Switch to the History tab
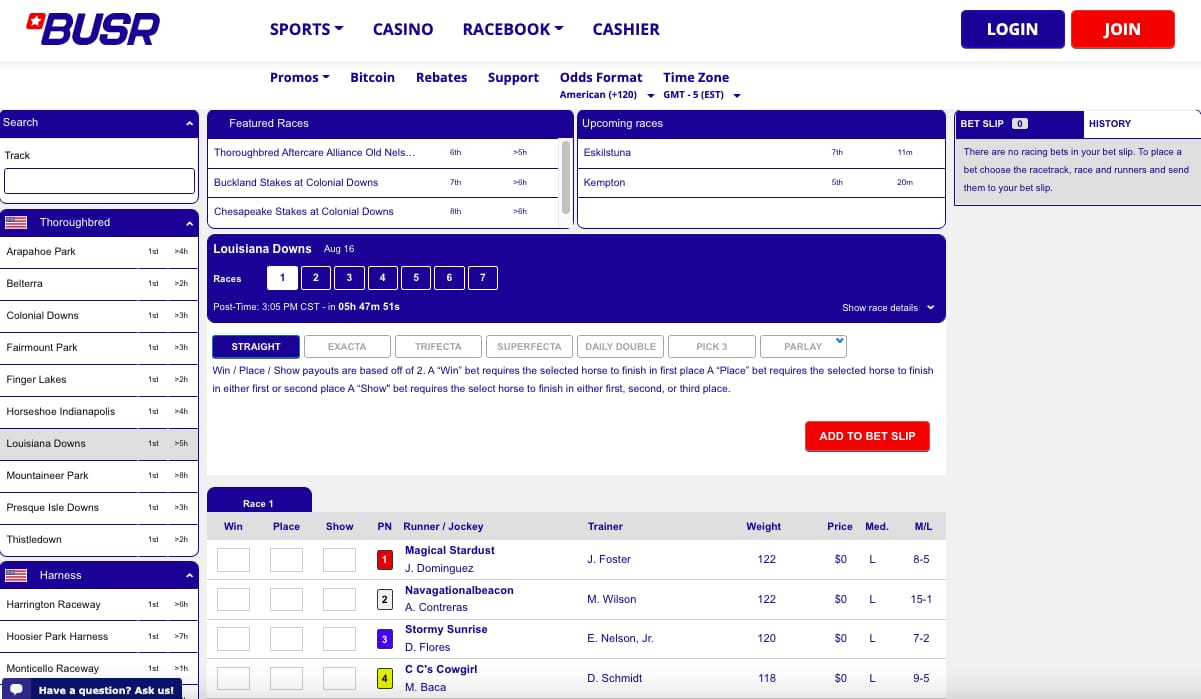The width and height of the screenshot is (1201, 699). pos(1142,124)
